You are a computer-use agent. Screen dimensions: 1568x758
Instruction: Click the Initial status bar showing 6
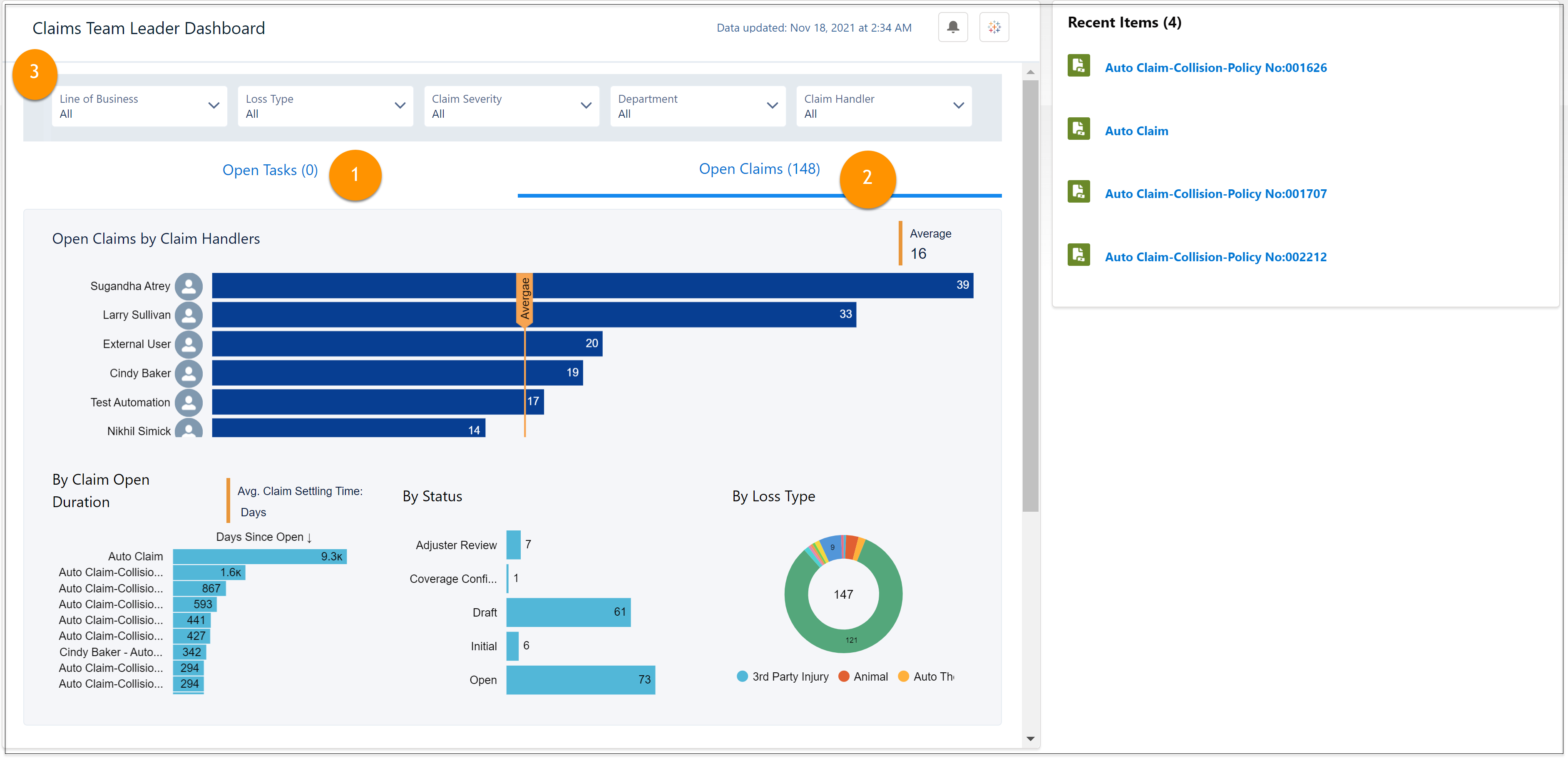(512, 646)
